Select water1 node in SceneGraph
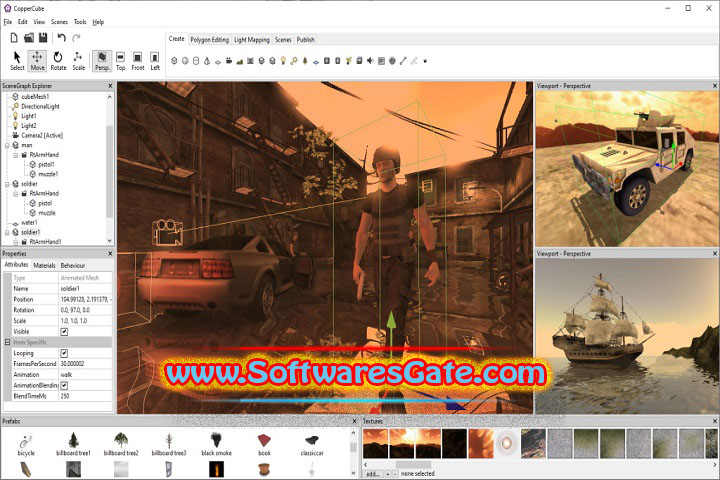This screenshot has height=480, width=720. point(29,222)
